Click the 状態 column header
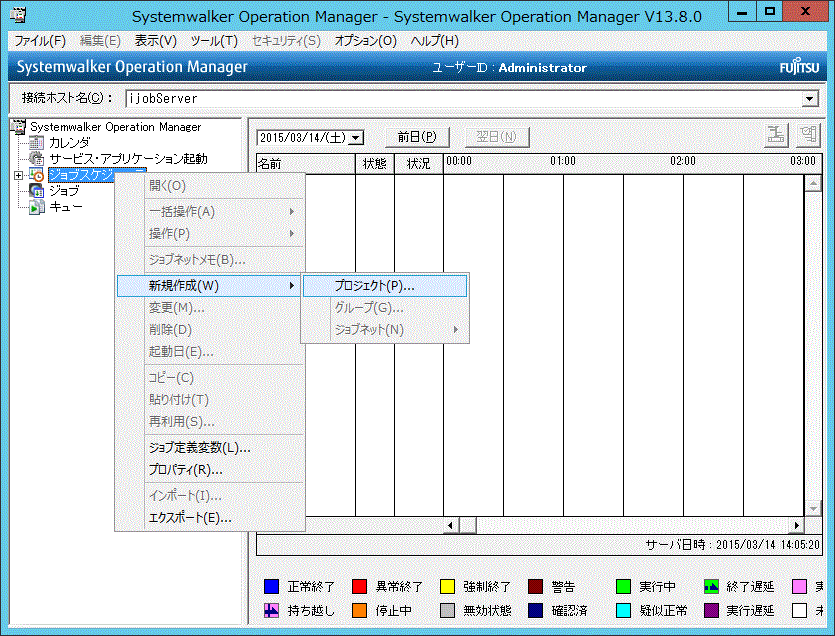The image size is (835, 636). point(375,164)
